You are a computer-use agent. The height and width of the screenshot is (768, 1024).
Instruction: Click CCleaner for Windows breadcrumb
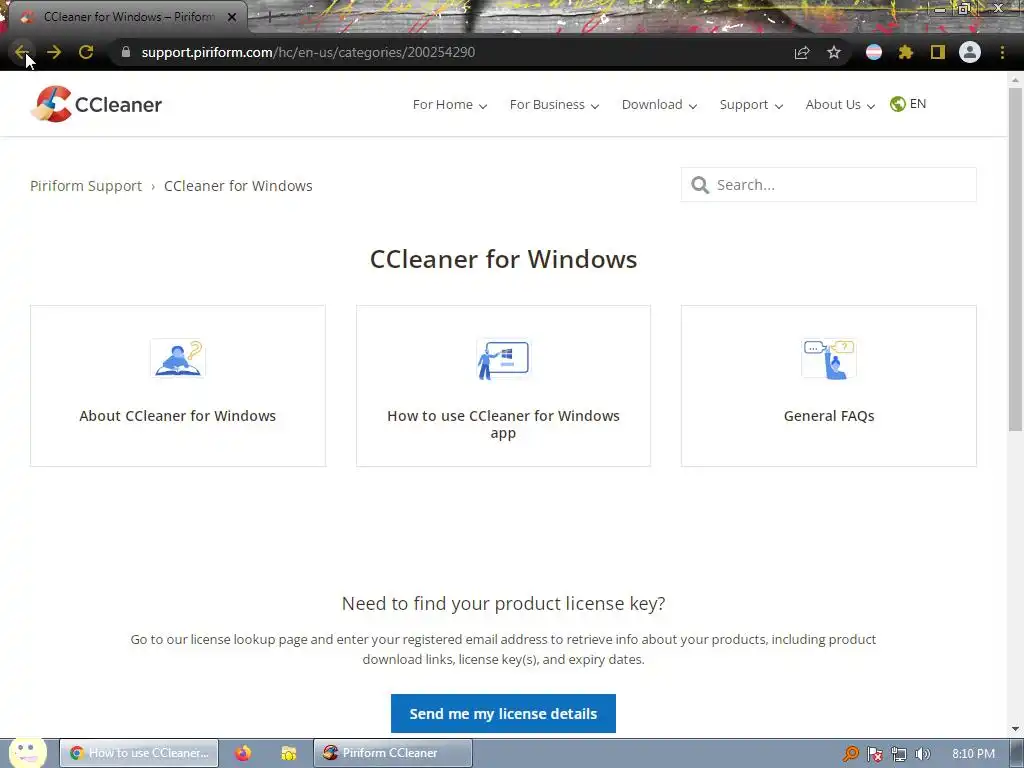[x=238, y=185]
